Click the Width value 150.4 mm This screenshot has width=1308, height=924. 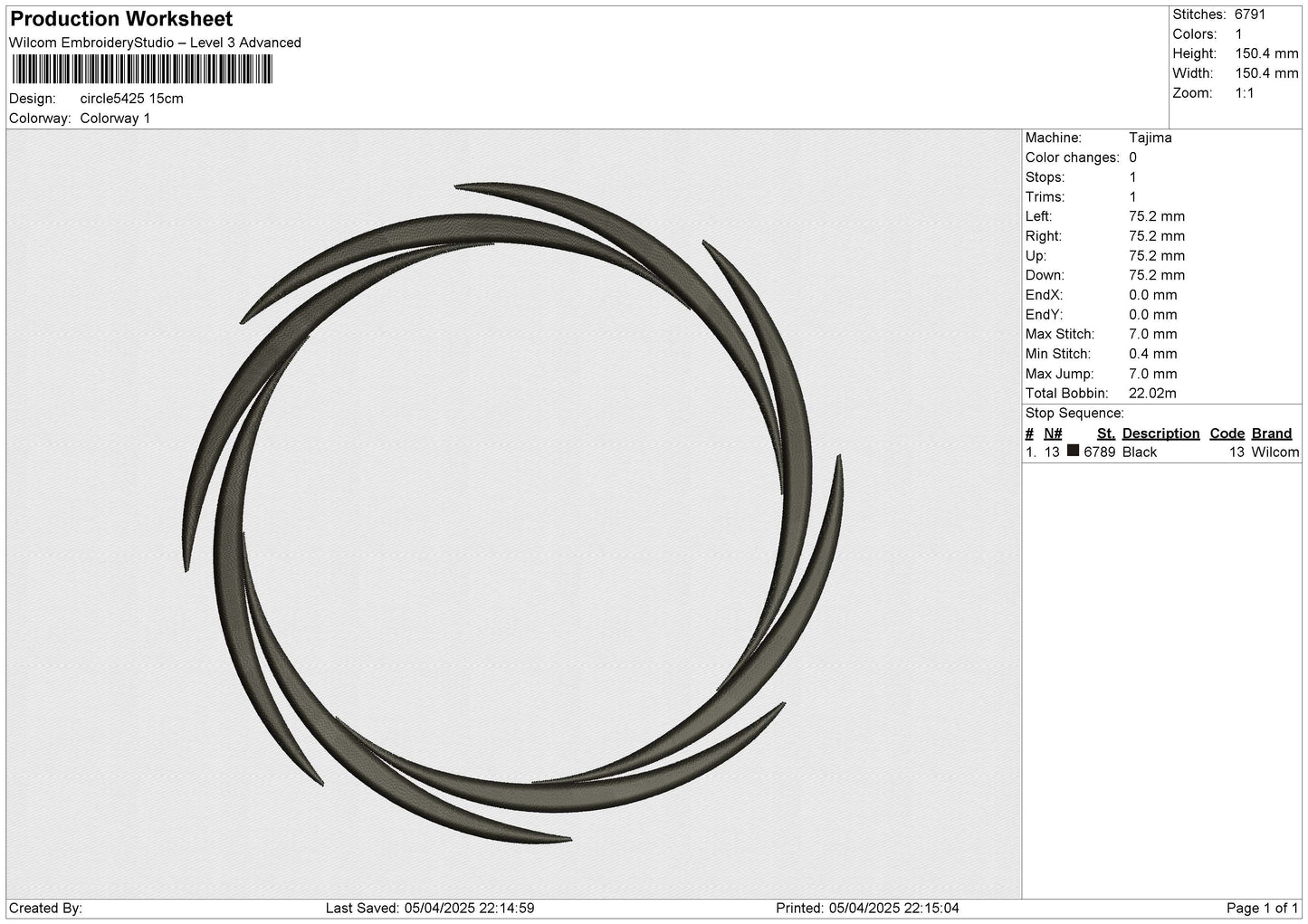(x=1266, y=73)
